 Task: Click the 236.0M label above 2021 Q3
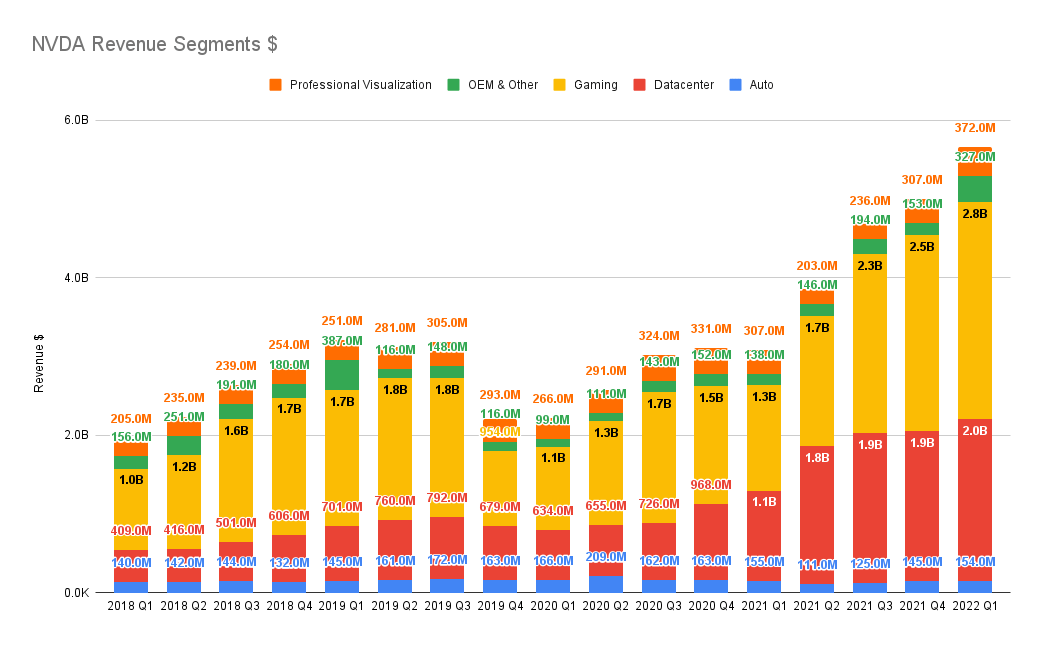click(869, 201)
